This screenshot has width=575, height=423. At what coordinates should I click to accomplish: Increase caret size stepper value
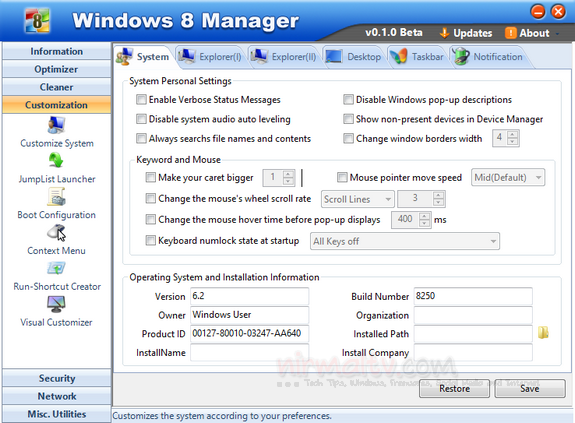pyautogui.click(x=289, y=174)
